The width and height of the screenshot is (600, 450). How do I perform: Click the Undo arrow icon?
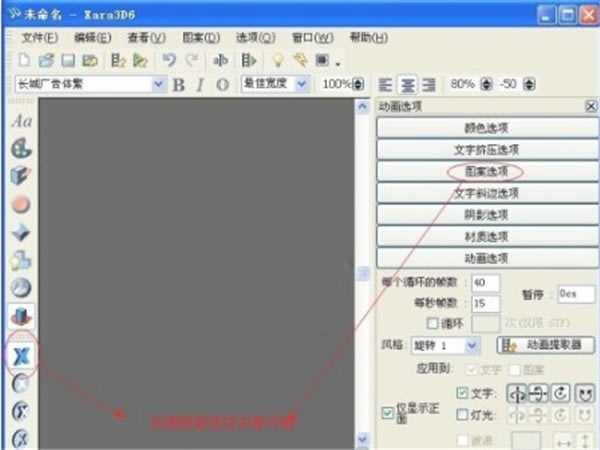coord(169,60)
